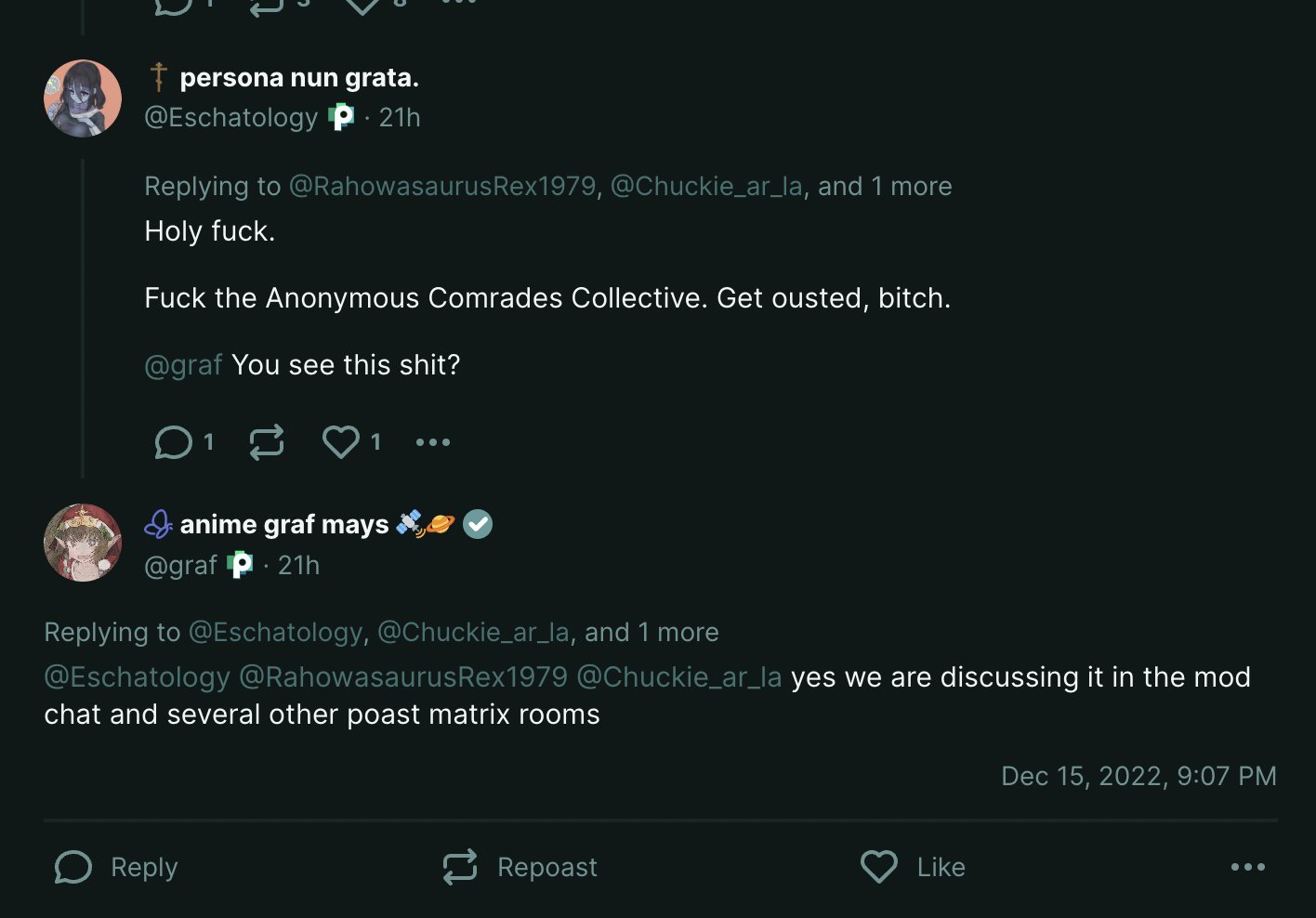Click verified checkmark badge beside graf mays
This screenshot has width=1316, height=918.
[478, 525]
